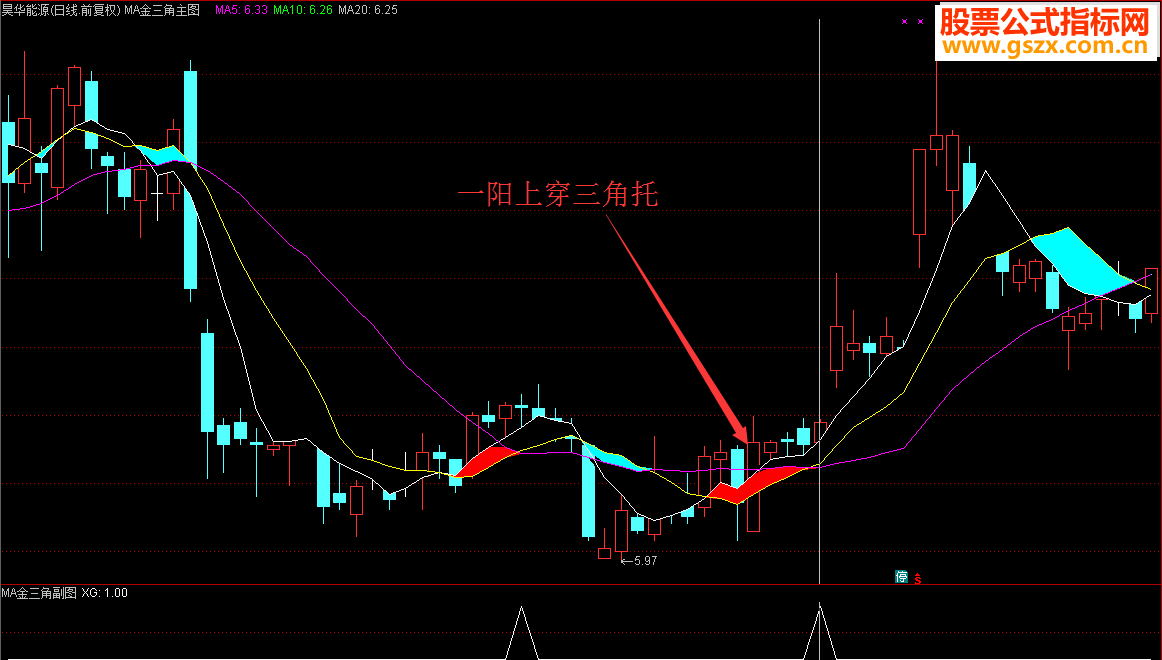Select the MA20: 6.25 indicator value
This screenshot has height=660, width=1162.
tap(368, 10)
